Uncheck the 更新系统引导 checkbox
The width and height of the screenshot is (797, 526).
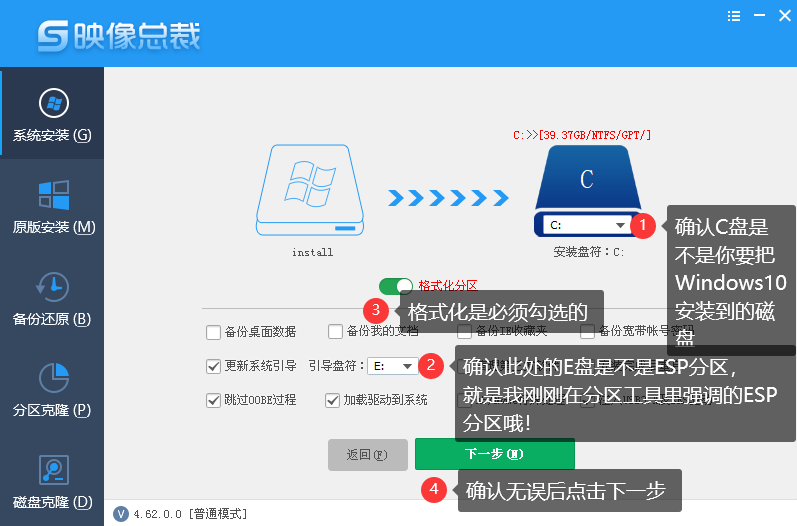pyautogui.click(x=213, y=366)
